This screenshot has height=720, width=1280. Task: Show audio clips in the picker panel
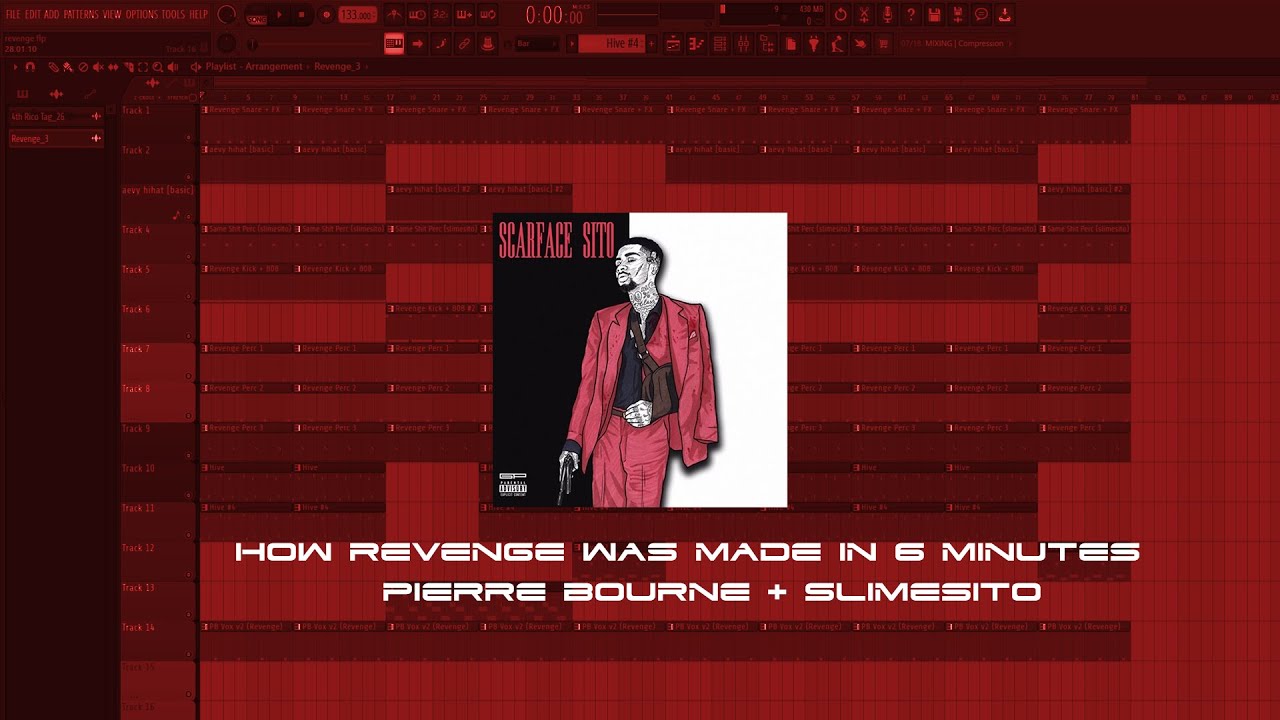click(56, 94)
